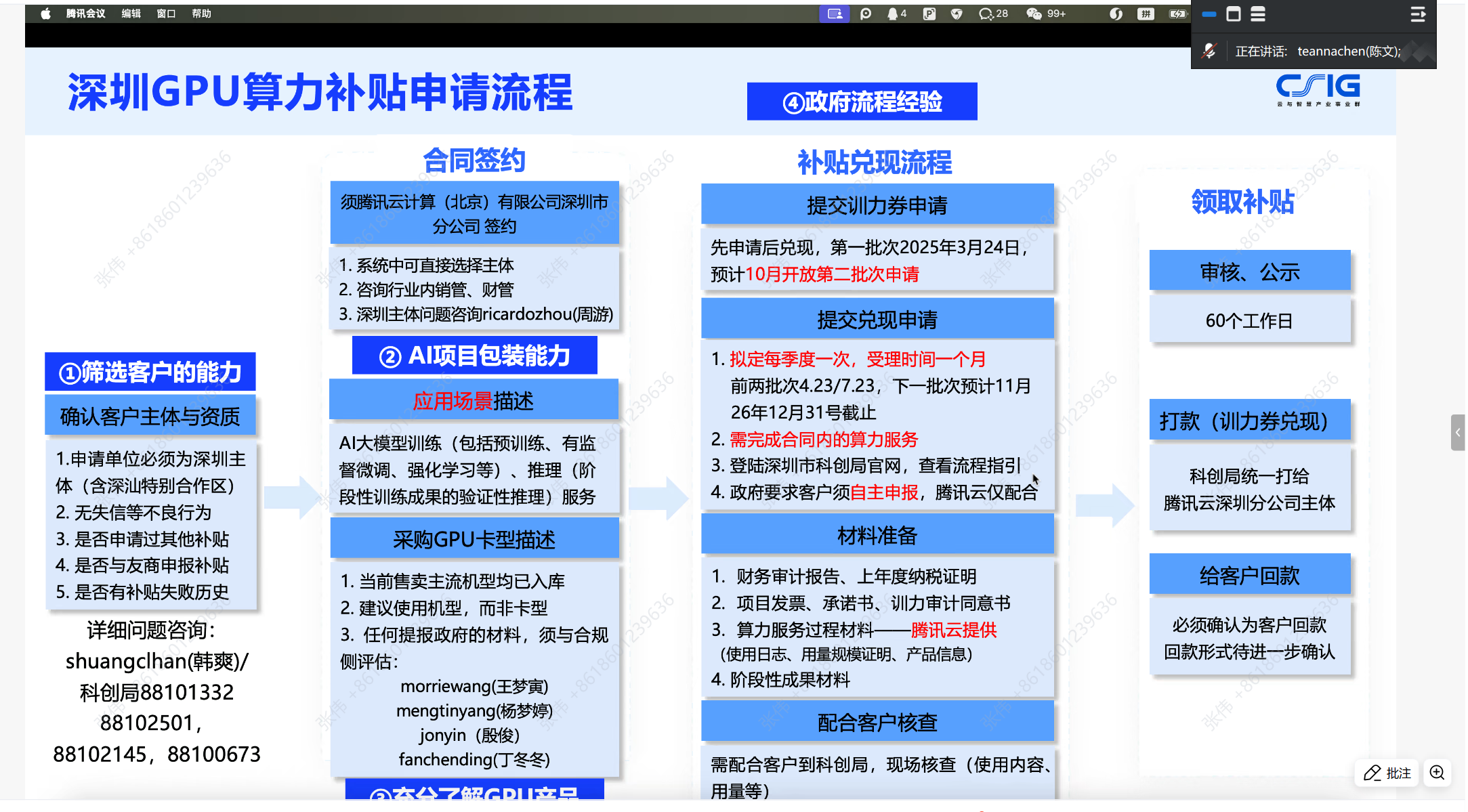Viewport: 1468px width, 812px height.
Task: Open the Apple menu
Action: [45, 14]
